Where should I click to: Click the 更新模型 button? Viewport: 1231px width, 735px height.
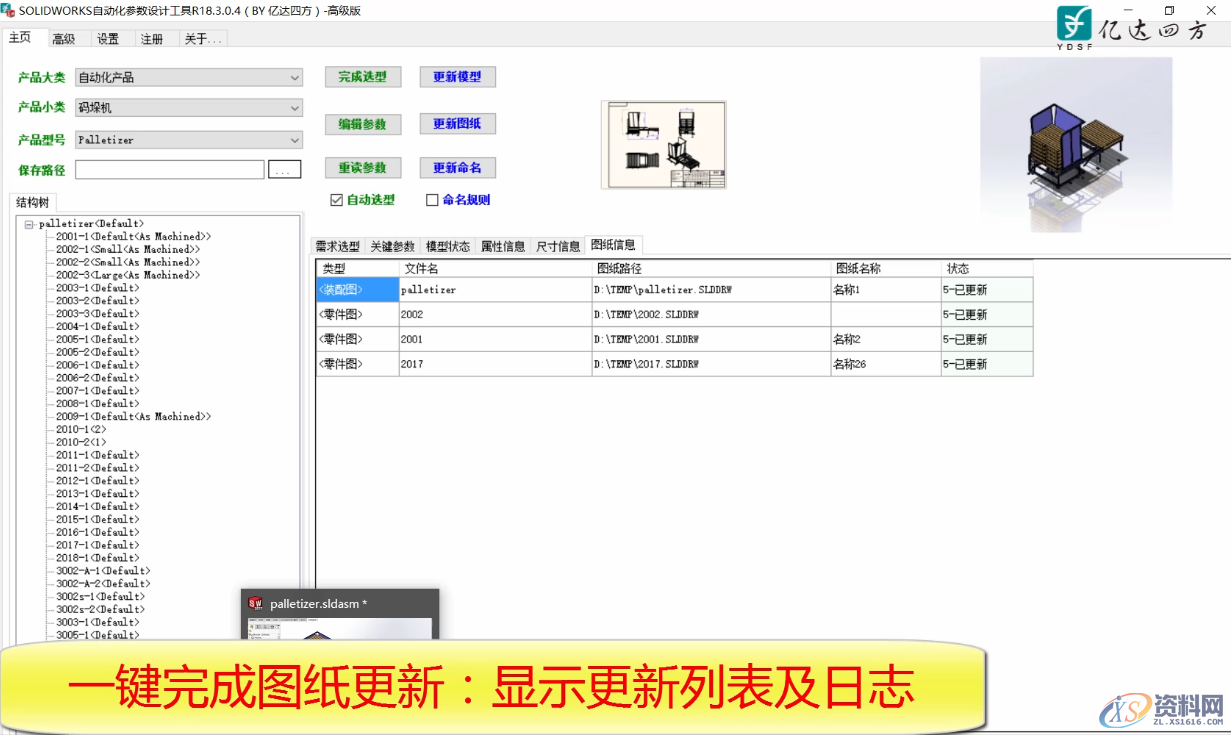click(457, 76)
